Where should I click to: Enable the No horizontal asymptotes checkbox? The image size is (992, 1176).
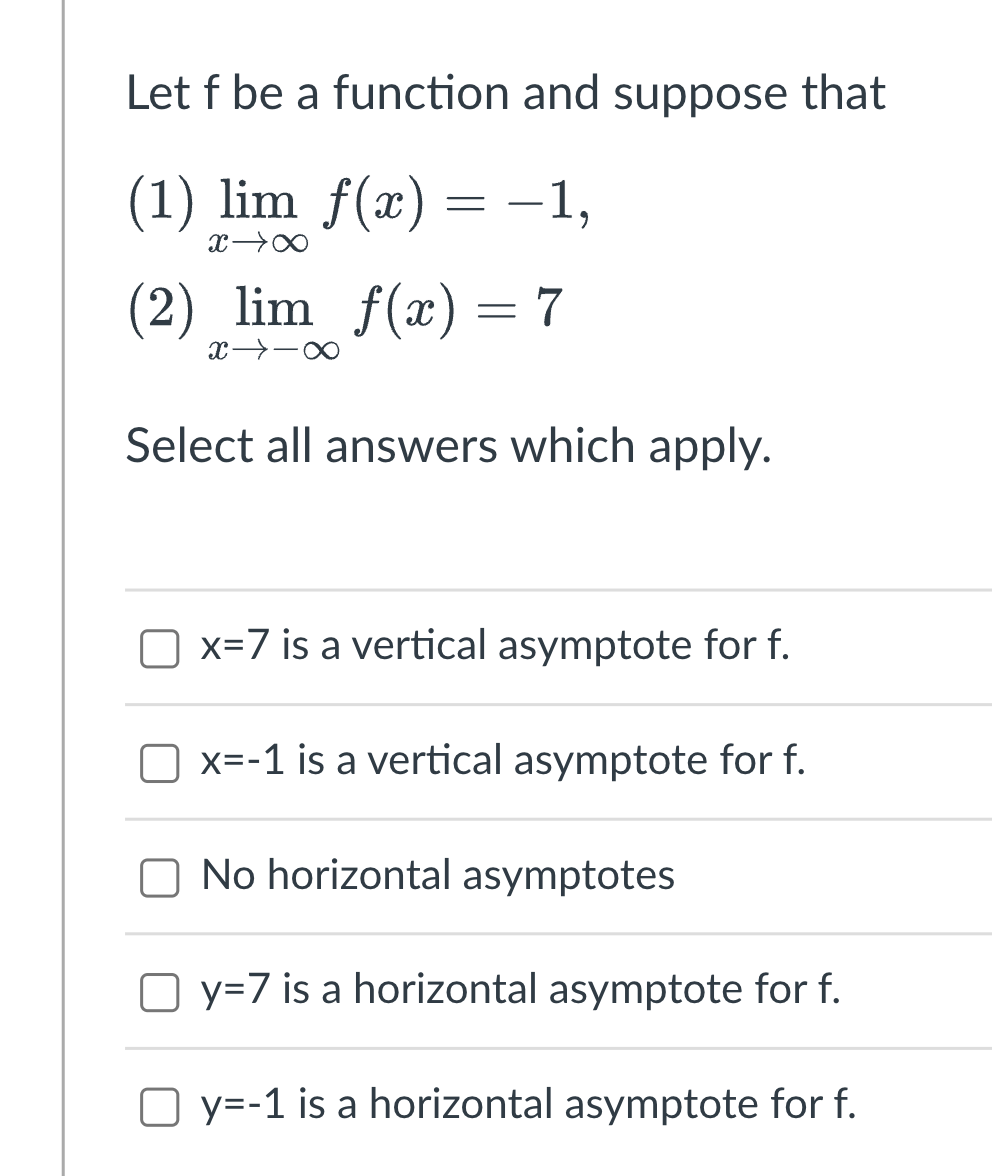point(159,878)
